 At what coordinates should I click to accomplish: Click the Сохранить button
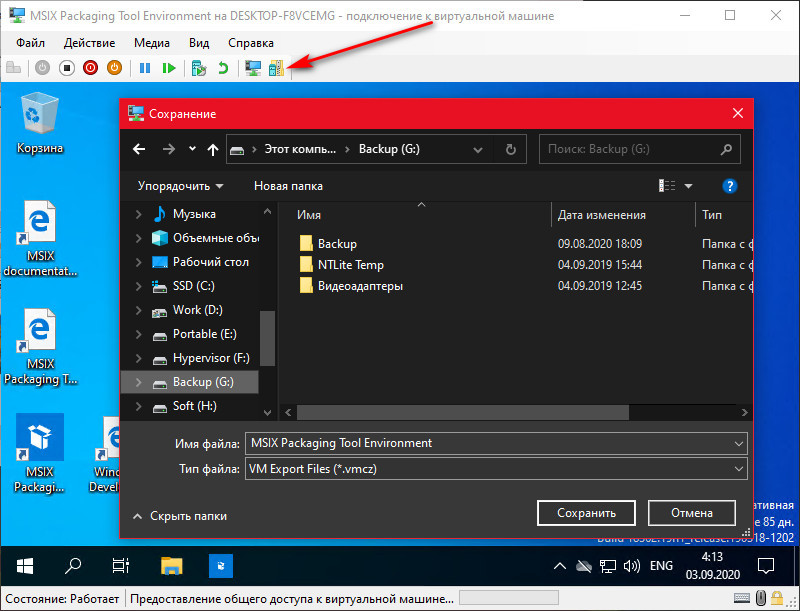click(586, 513)
